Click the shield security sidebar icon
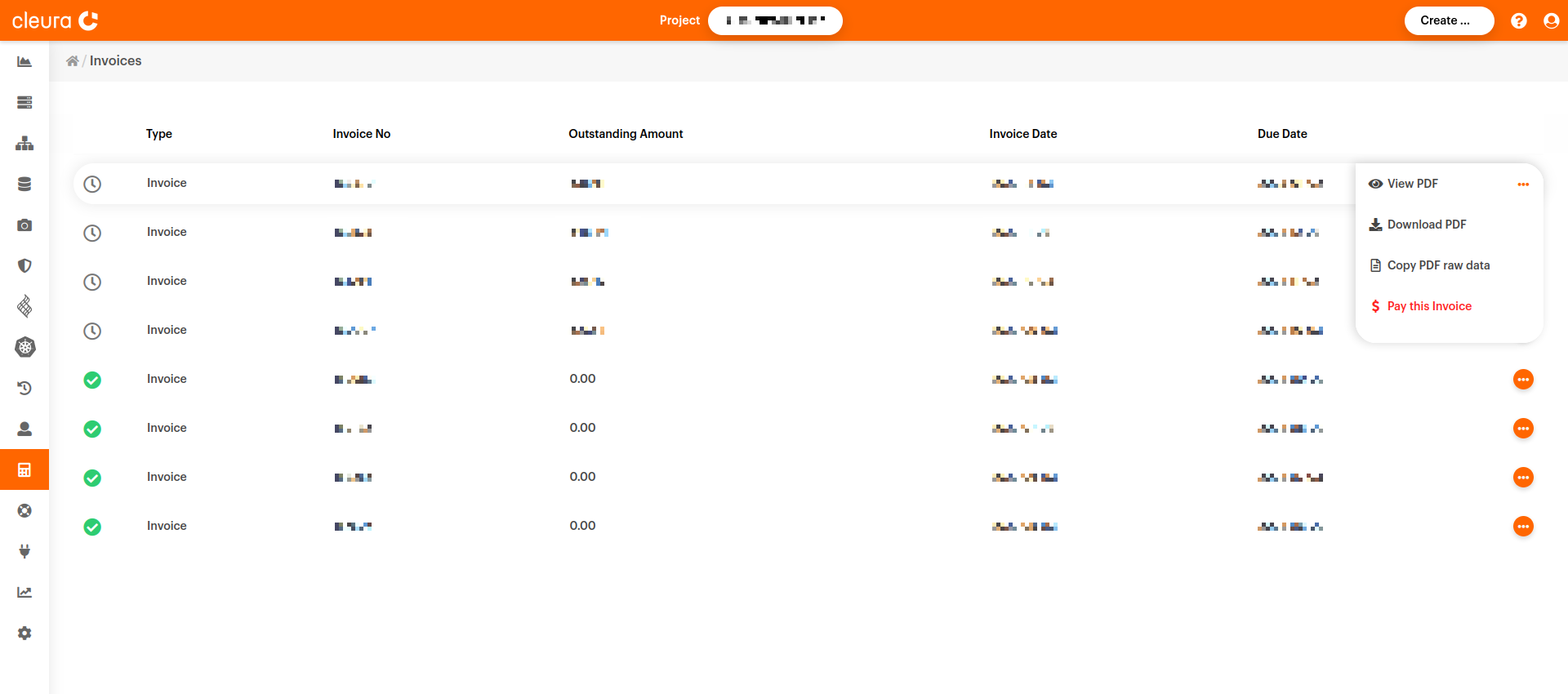The width and height of the screenshot is (1568, 694). pyautogui.click(x=24, y=266)
